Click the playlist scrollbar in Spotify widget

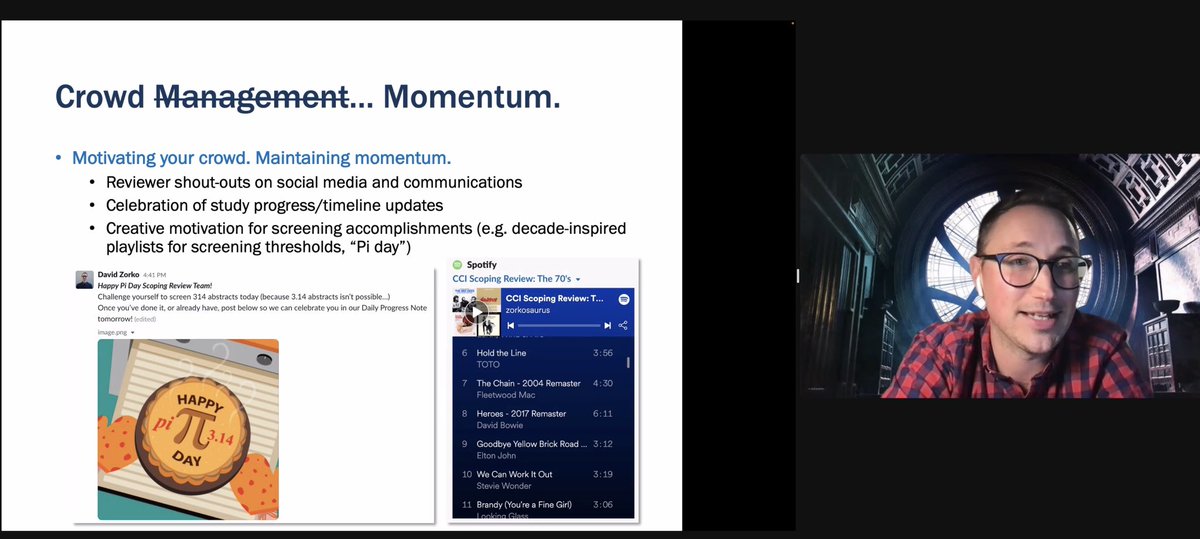click(x=628, y=361)
